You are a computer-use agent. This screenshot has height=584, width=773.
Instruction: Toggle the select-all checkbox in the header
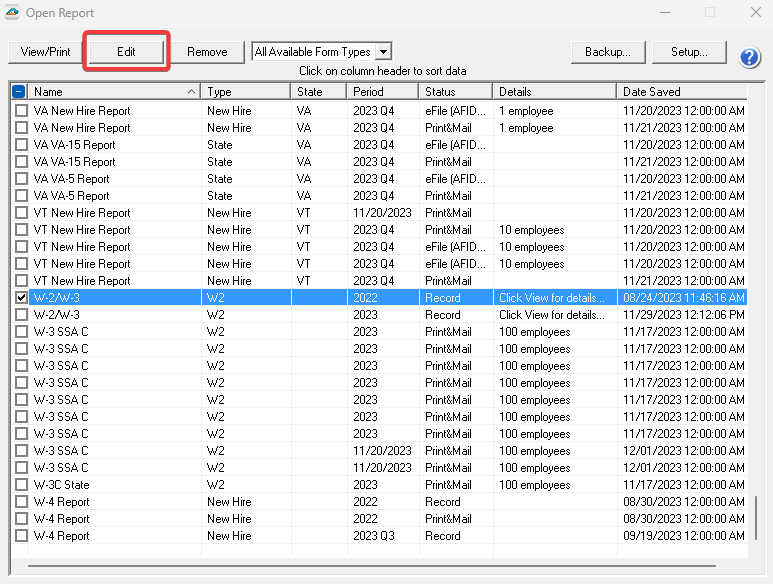coord(19,92)
